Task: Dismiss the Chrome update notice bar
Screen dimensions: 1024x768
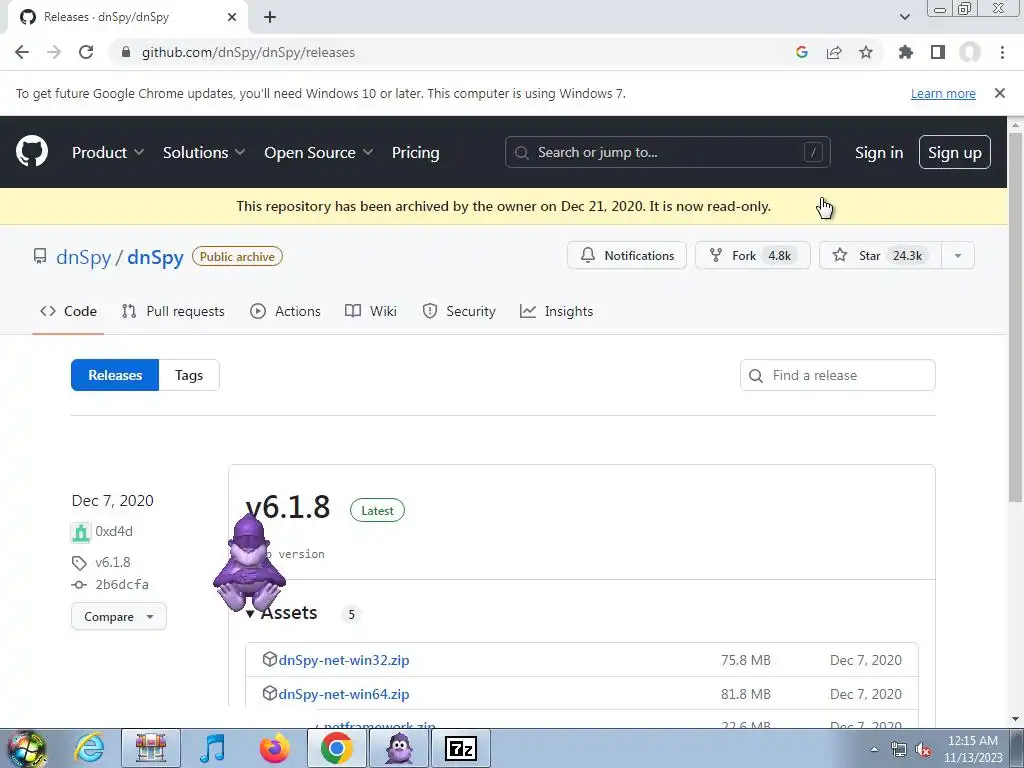Action: tap(1000, 93)
